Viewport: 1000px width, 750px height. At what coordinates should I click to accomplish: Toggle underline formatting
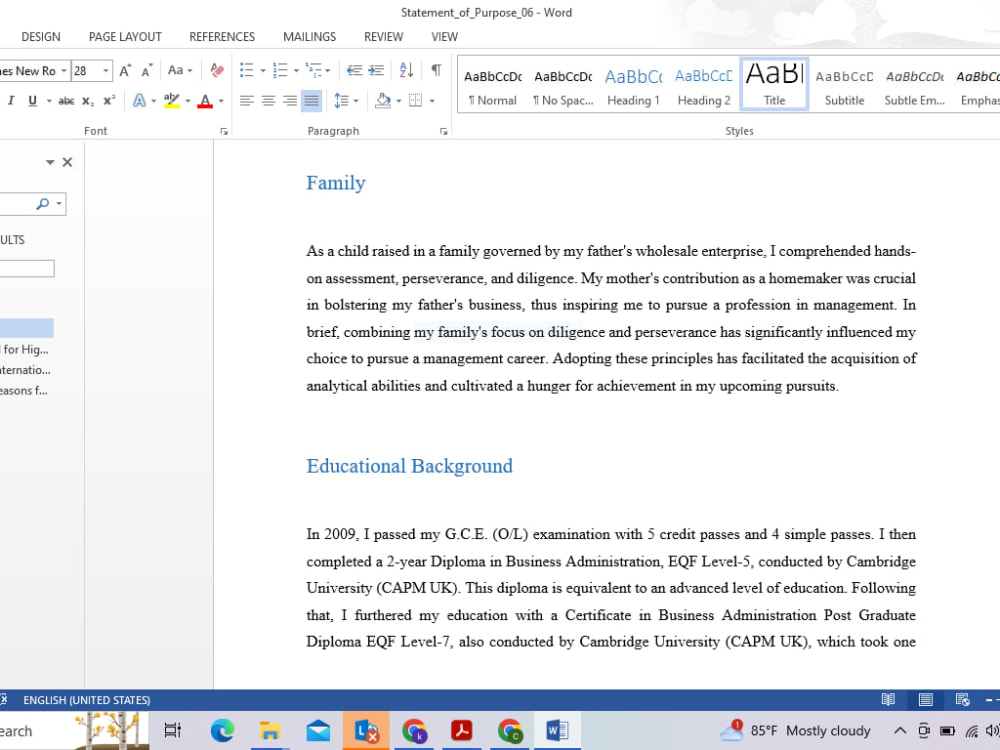click(33, 101)
